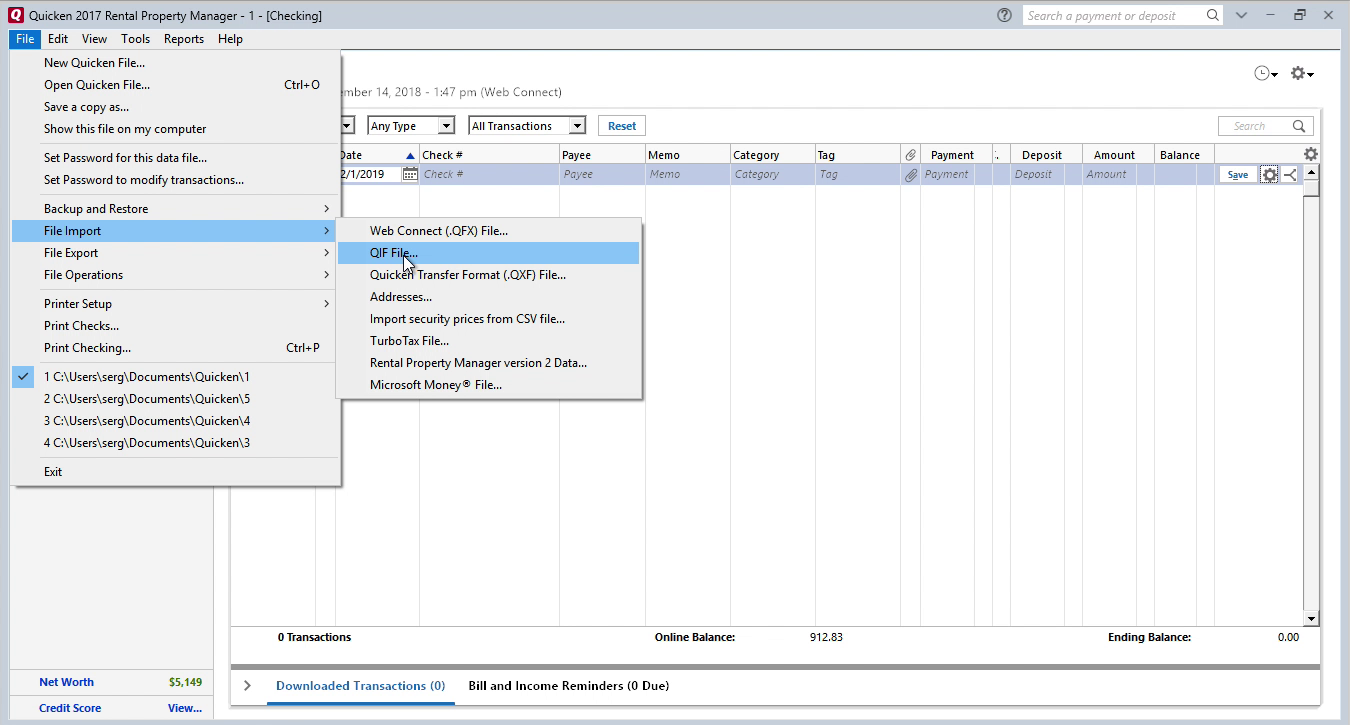Select Print Checking menu item
Image resolution: width=1350 pixels, height=725 pixels.
pyautogui.click(x=176, y=348)
